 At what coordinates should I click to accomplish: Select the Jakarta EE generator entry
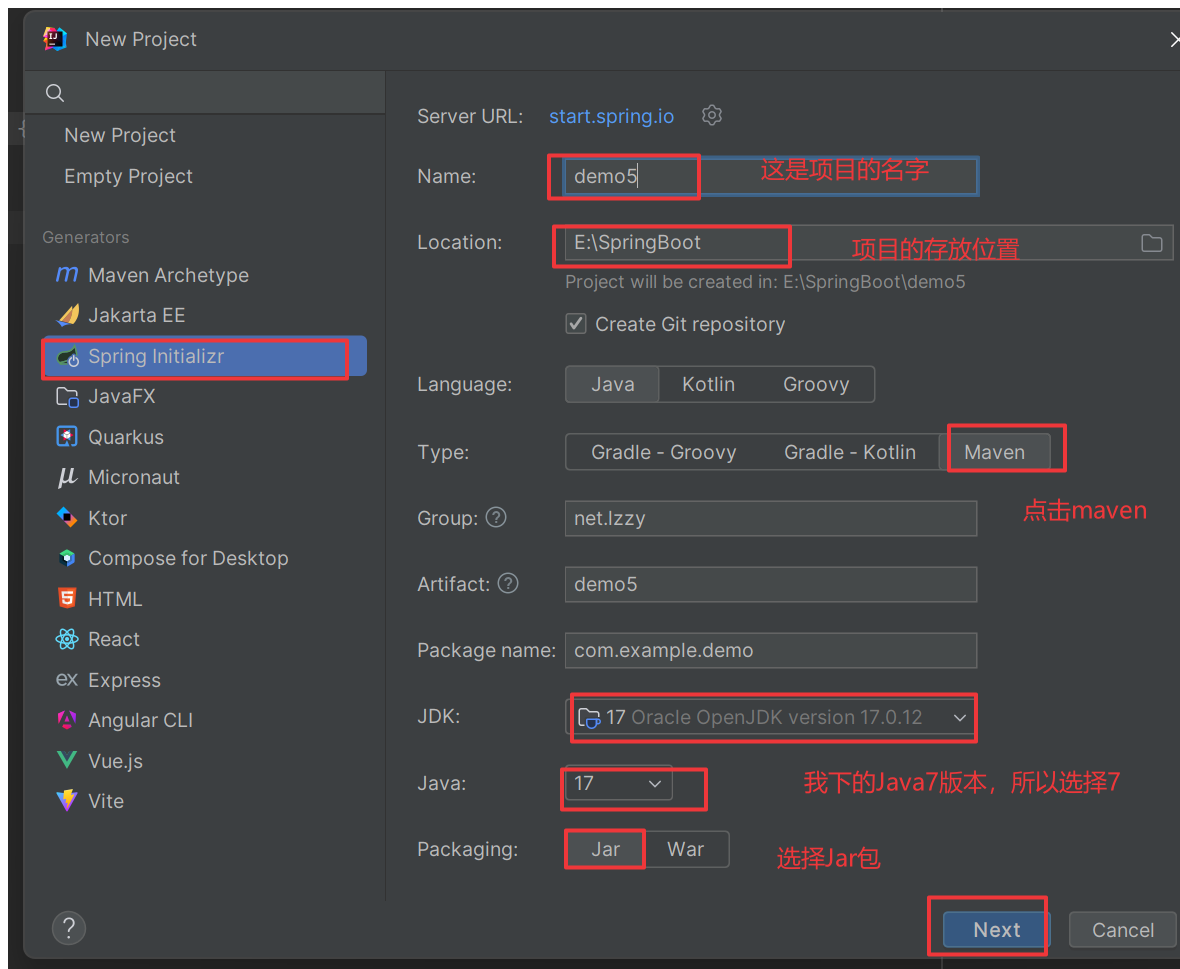[205, 315]
